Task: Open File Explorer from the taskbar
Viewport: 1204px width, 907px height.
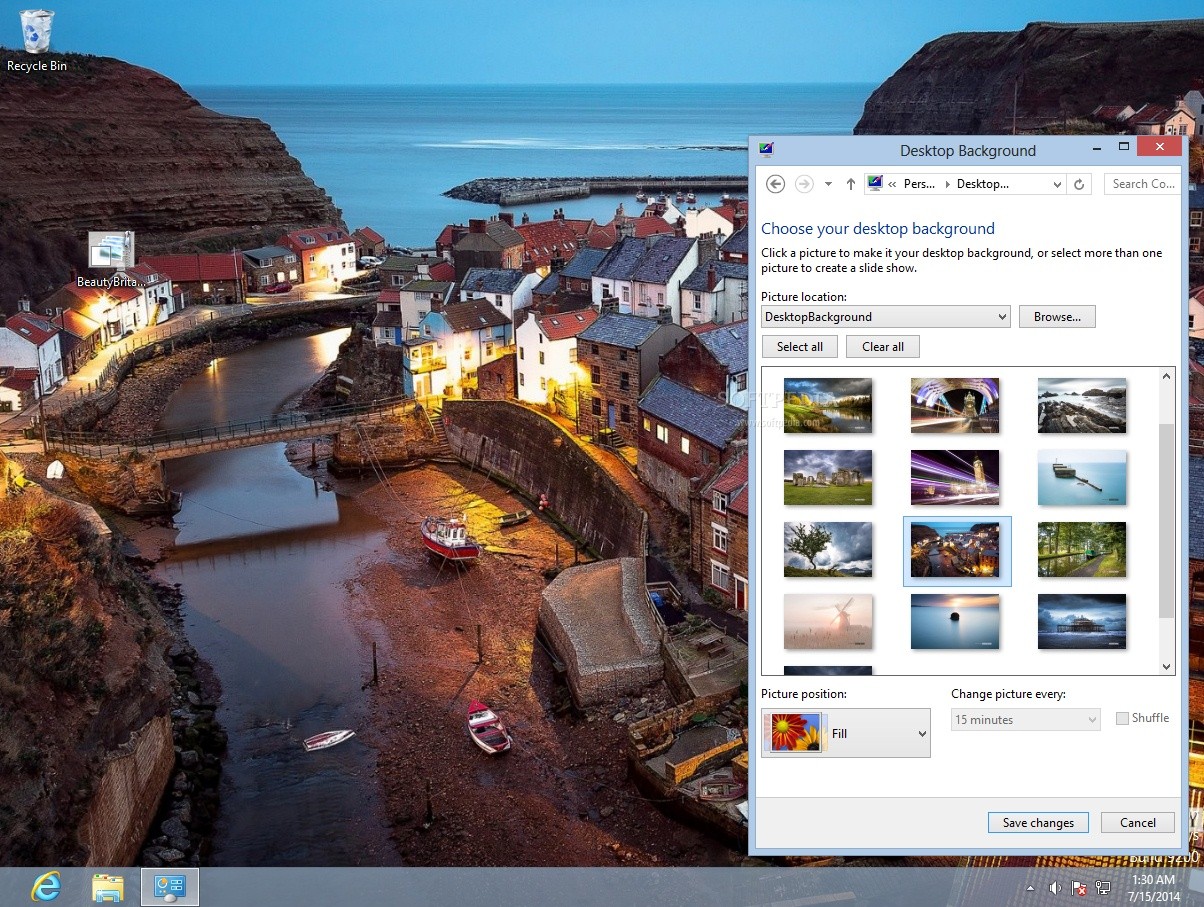Action: click(x=107, y=887)
